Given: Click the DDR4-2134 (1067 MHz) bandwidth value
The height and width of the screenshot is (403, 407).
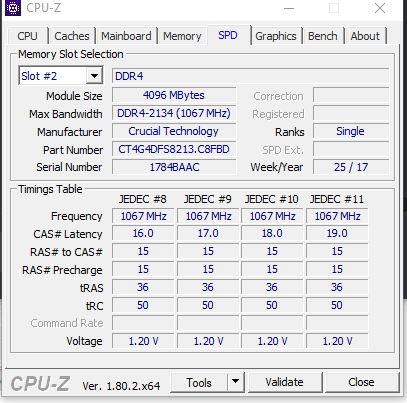Looking at the screenshot, I should pyautogui.click(x=174, y=113).
